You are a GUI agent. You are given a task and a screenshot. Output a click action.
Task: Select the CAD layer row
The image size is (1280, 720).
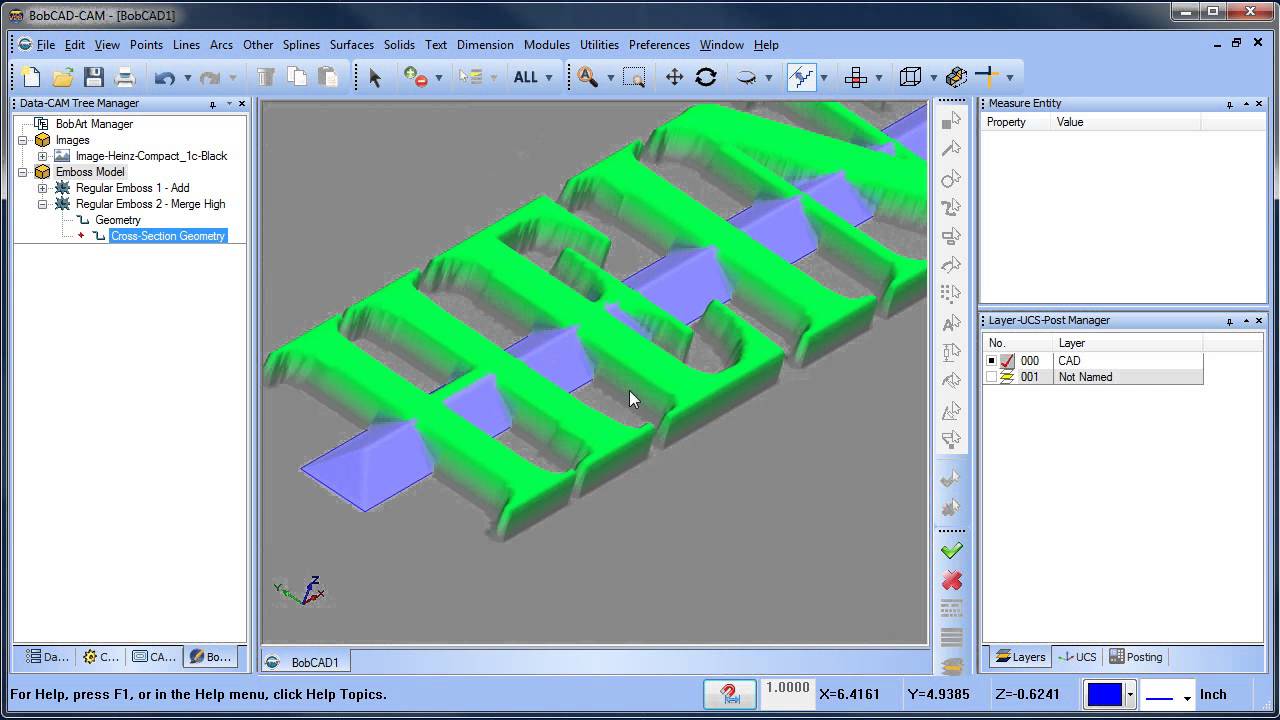tap(1093, 361)
